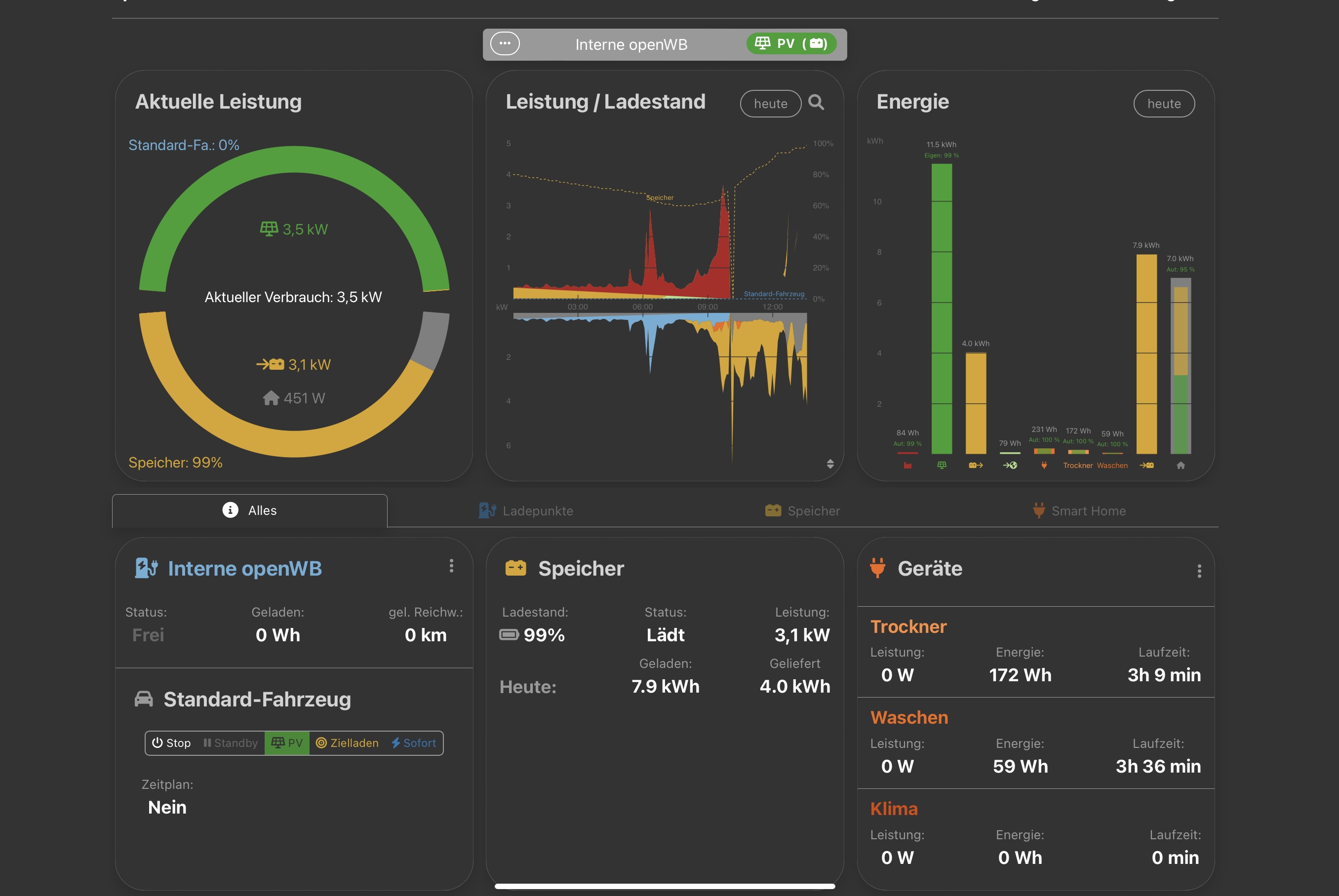The height and width of the screenshot is (896, 1339).
Task: Click heute button in Leistung / Ladestand
Action: pos(770,104)
